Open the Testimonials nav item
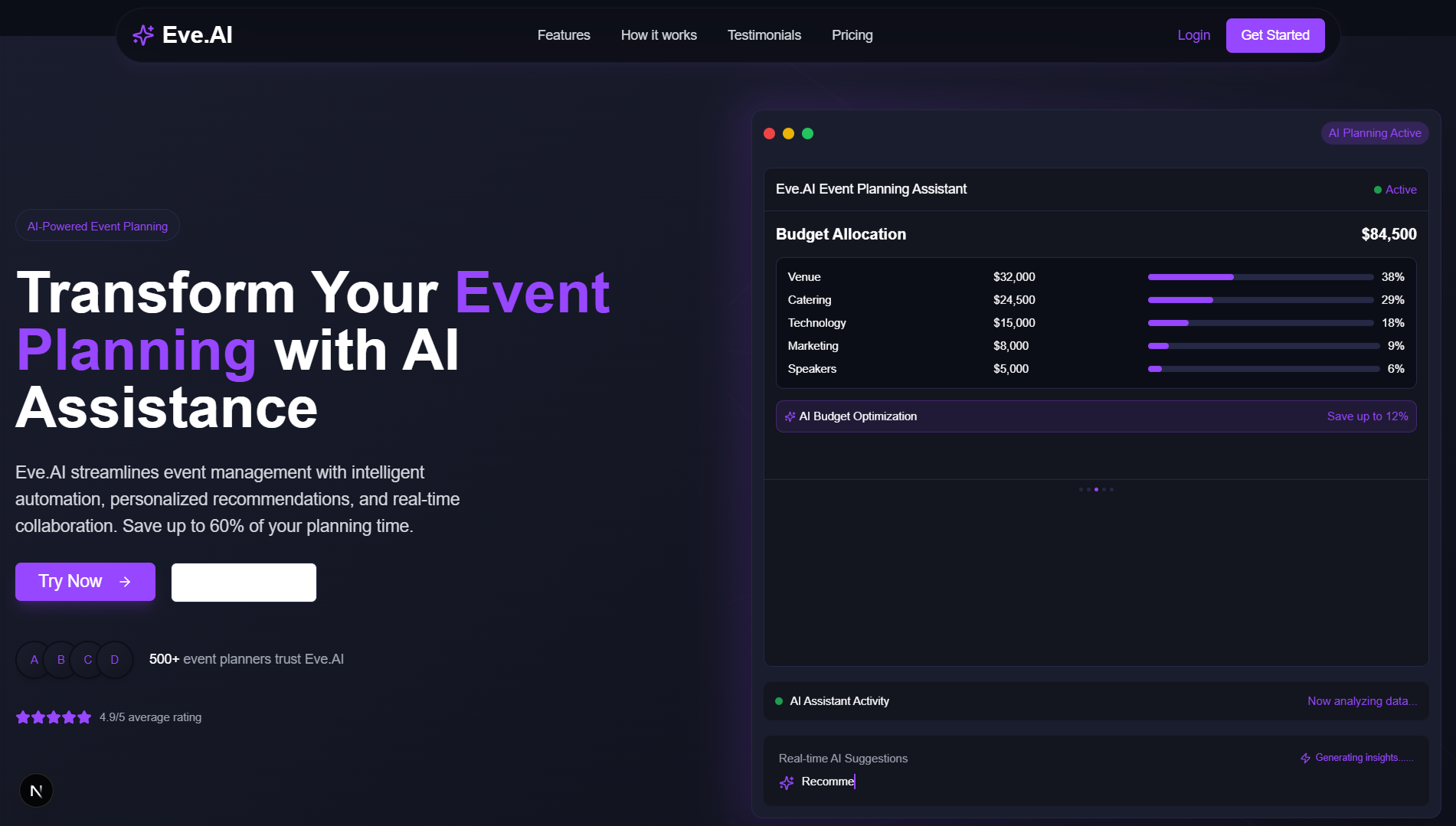1456x826 pixels. 764,35
